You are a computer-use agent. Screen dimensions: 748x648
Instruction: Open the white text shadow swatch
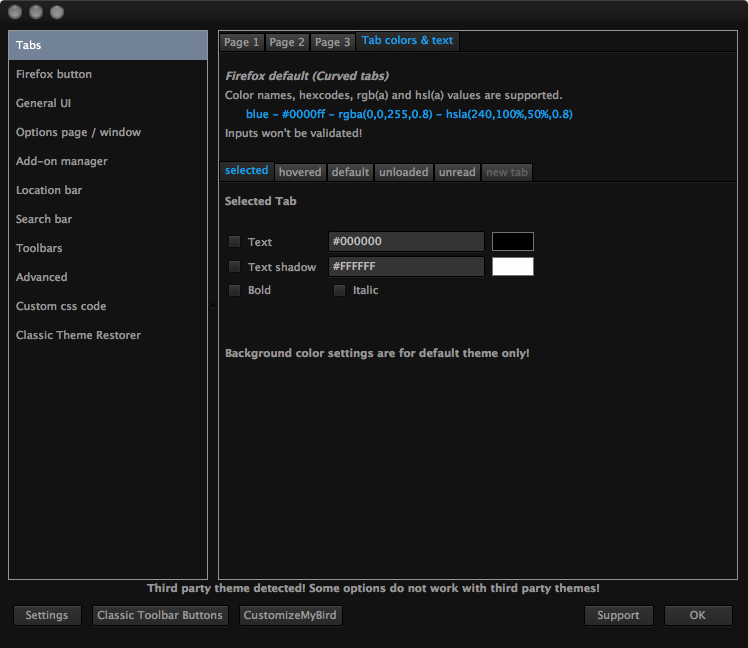click(x=513, y=266)
